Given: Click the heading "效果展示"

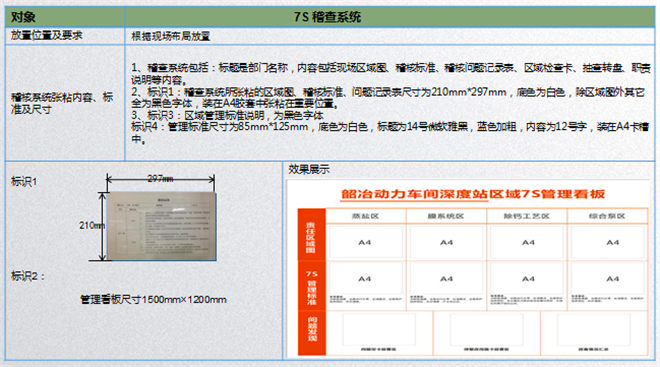Looking at the screenshot, I should click(x=309, y=170).
